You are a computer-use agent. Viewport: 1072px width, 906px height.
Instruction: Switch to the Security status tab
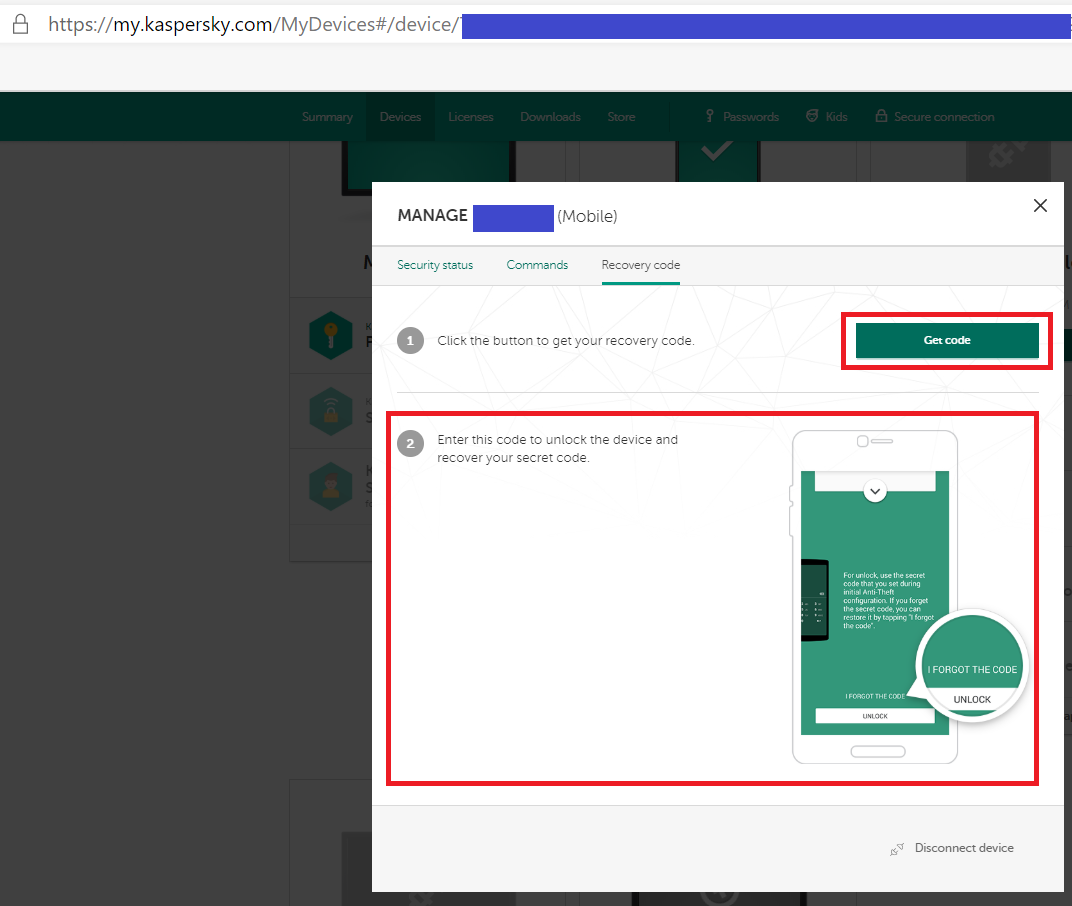tap(435, 265)
